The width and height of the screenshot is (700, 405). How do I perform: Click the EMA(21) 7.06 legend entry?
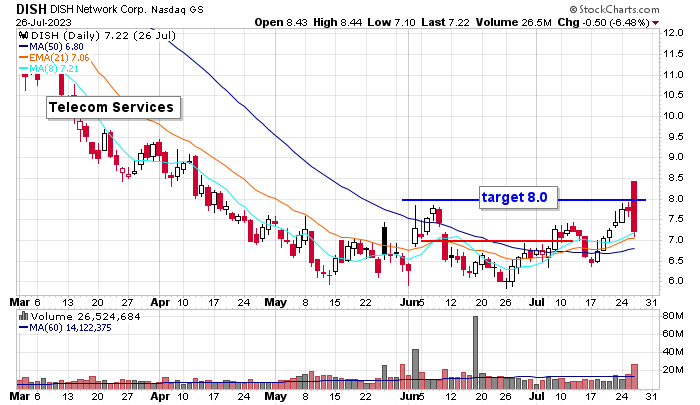tap(59, 58)
